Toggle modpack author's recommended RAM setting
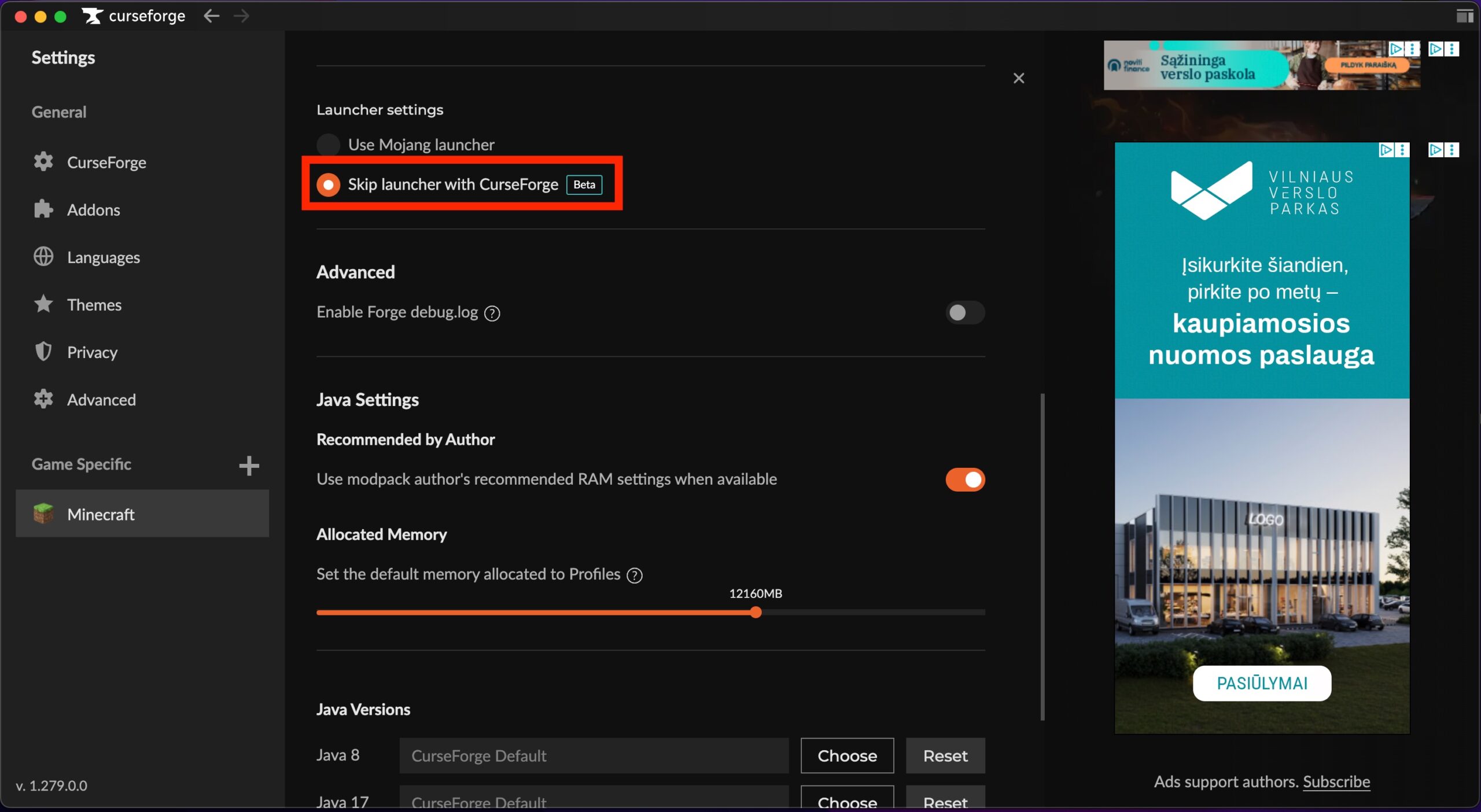The height and width of the screenshot is (812, 1481). 965,479
